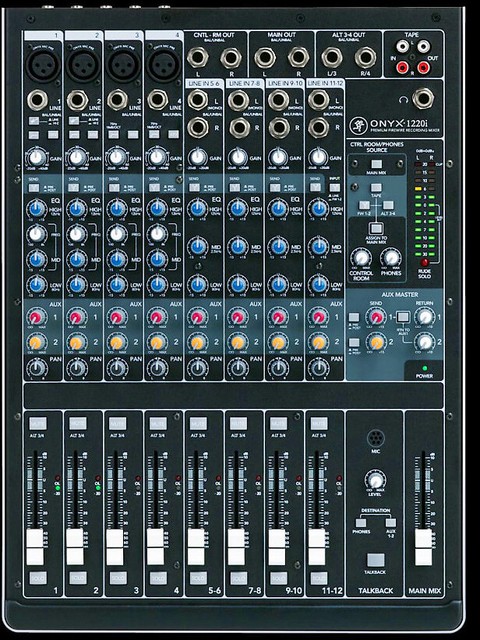The width and height of the screenshot is (480, 640).
Task: Click the Aux Master Send 1 knob
Action: pos(376,317)
